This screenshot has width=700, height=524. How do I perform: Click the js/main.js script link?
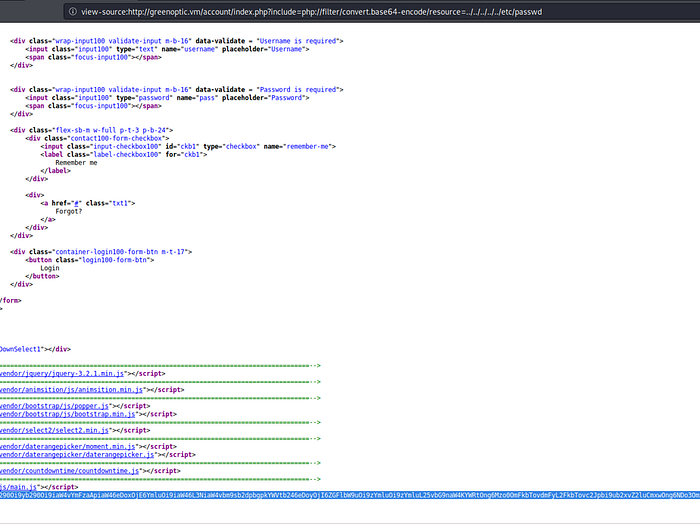(x=20, y=486)
